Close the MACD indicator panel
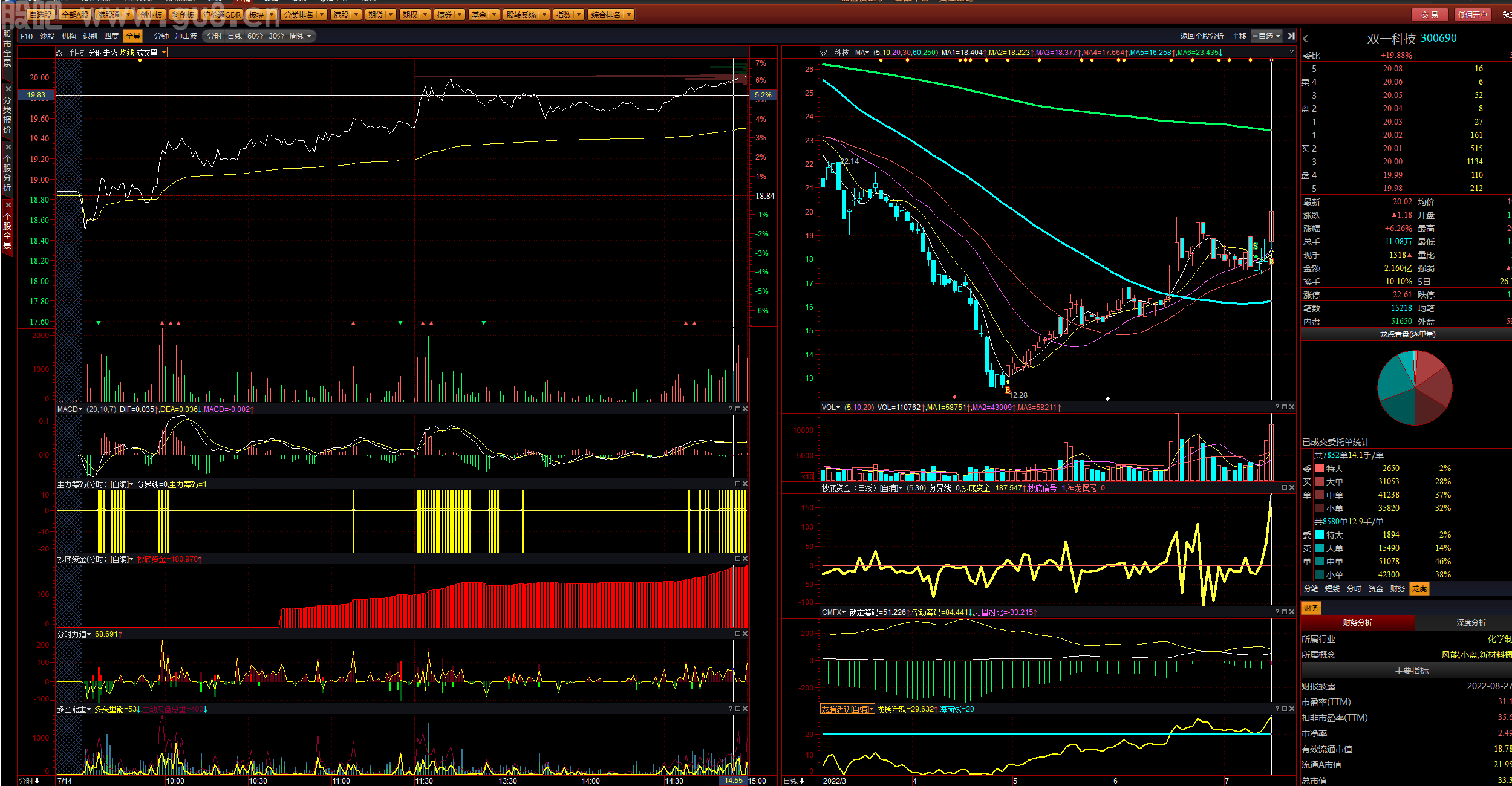1512x786 pixels. point(745,409)
